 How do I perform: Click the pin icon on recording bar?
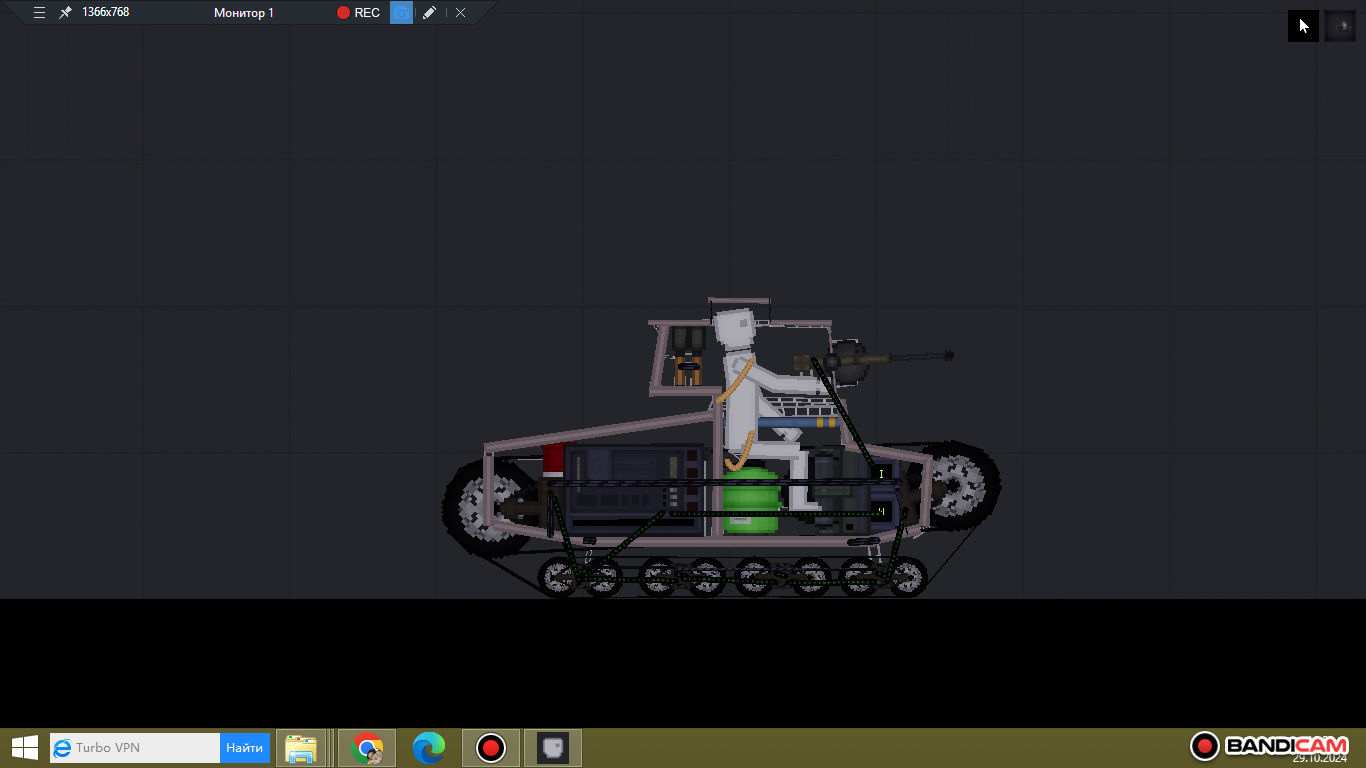coord(65,13)
